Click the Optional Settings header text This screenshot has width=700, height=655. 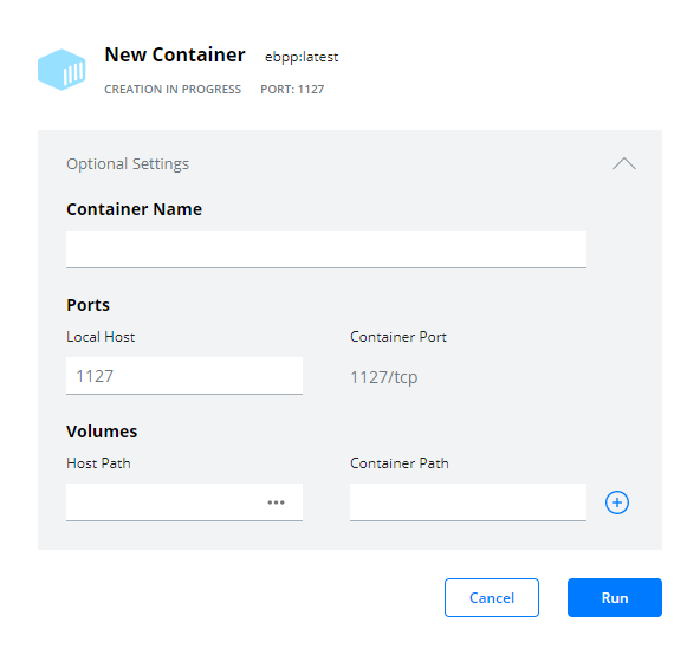127,163
